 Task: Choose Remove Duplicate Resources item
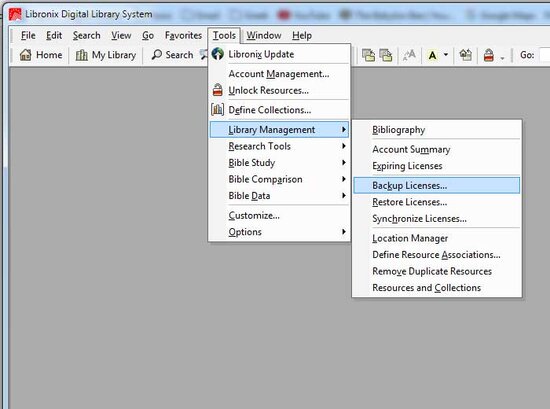click(x=437, y=271)
